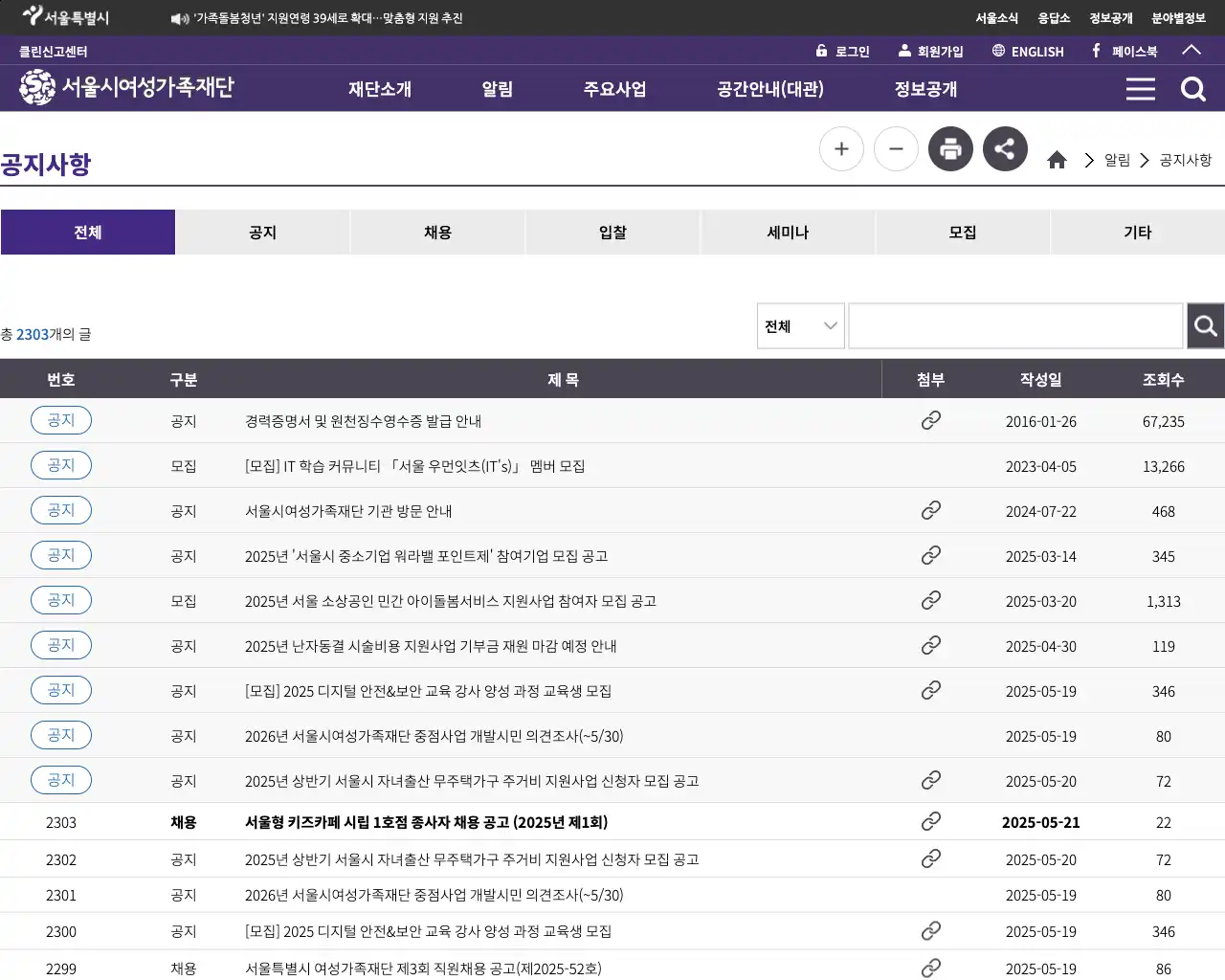Viewport: 1225px width, 980px height.
Task: Click the print page icon
Action: [x=950, y=148]
